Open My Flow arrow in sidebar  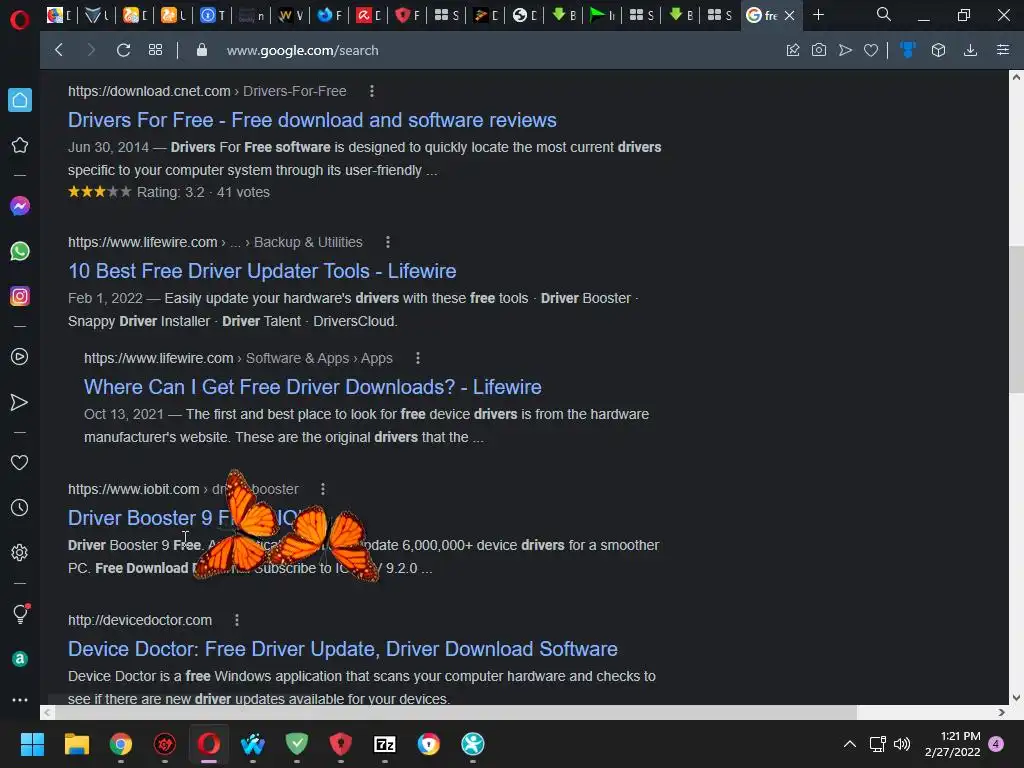click(x=20, y=402)
